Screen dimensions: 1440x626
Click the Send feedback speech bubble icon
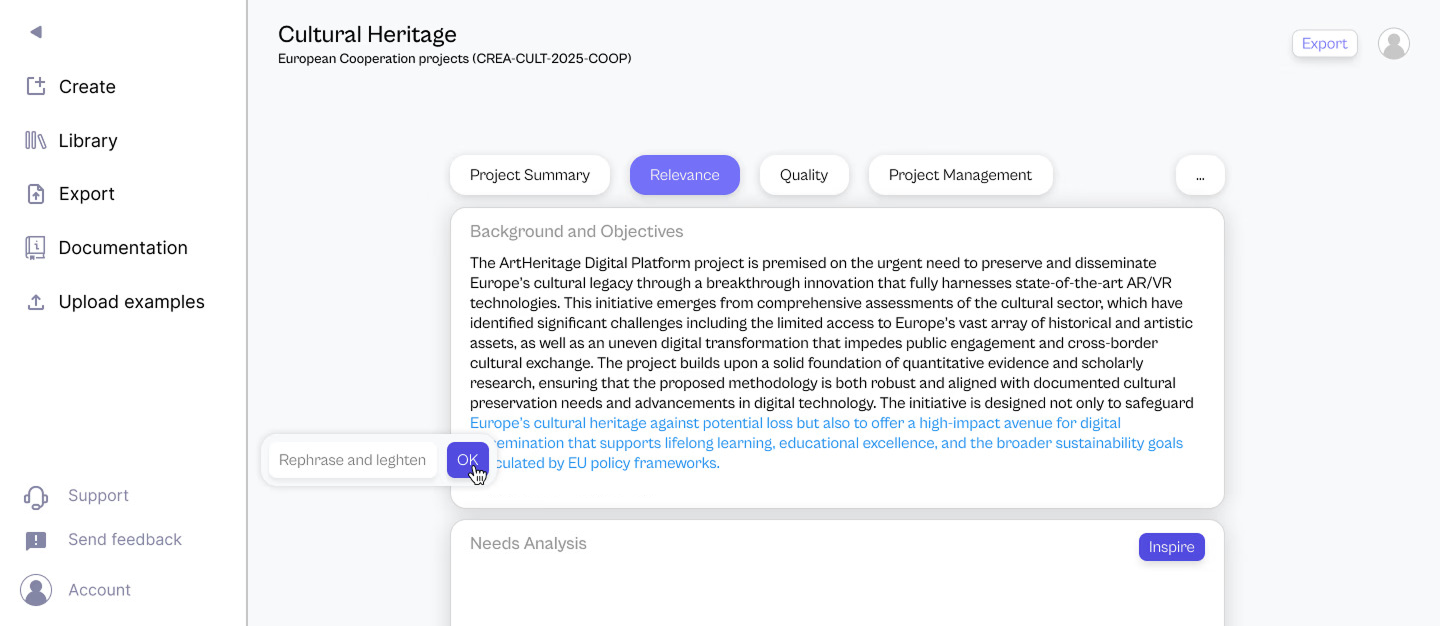pos(36,540)
